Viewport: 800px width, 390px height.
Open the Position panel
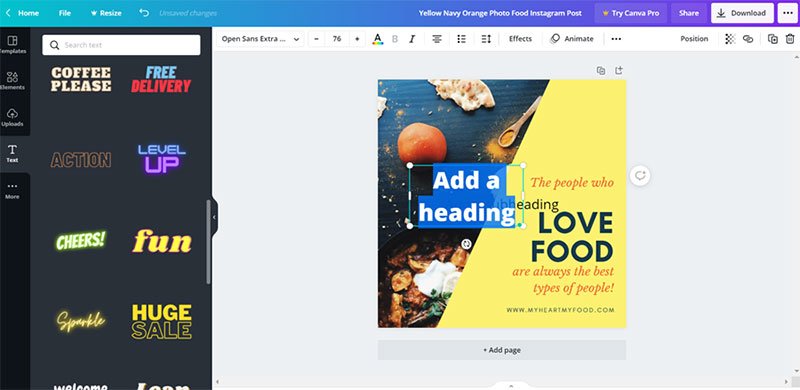tap(694, 39)
